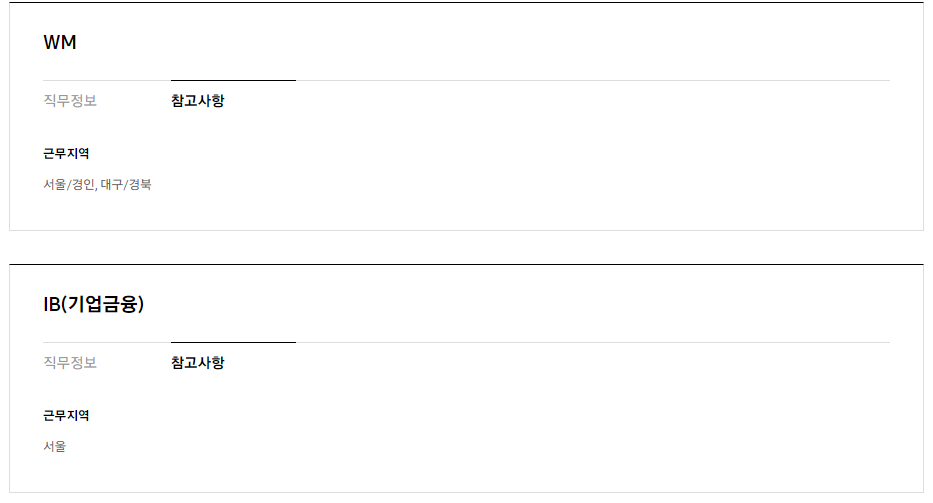
Task: Click the letters IB in the second card heading
Action: point(51,305)
